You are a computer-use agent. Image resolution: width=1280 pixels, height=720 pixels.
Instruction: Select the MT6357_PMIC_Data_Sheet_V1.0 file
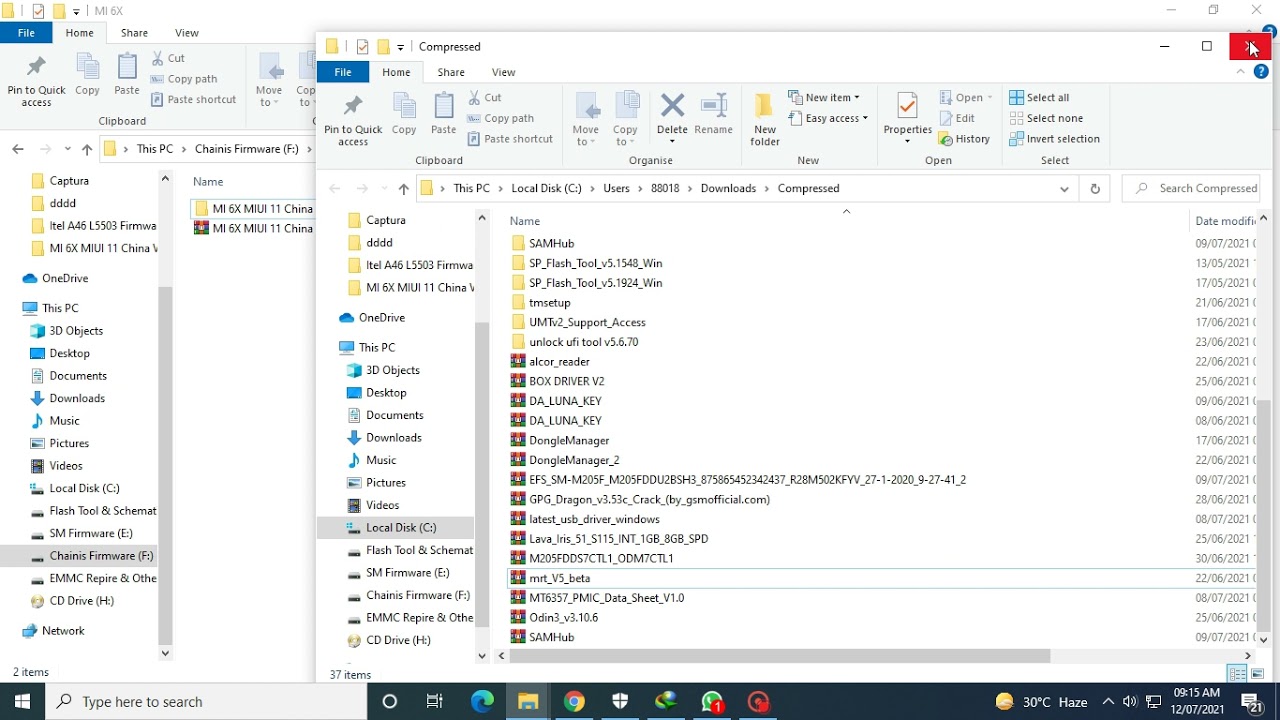pyautogui.click(x=606, y=598)
